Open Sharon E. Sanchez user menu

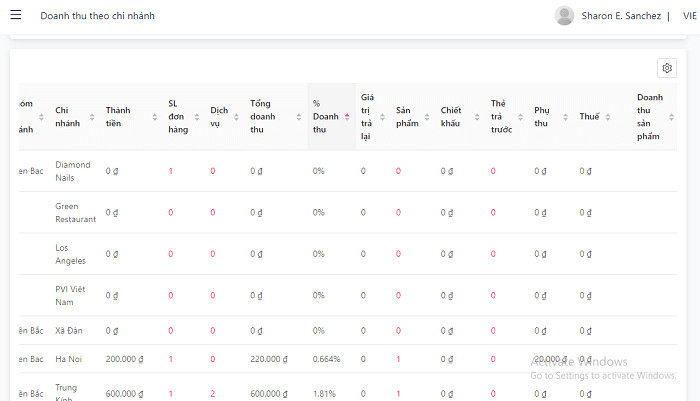coord(621,16)
